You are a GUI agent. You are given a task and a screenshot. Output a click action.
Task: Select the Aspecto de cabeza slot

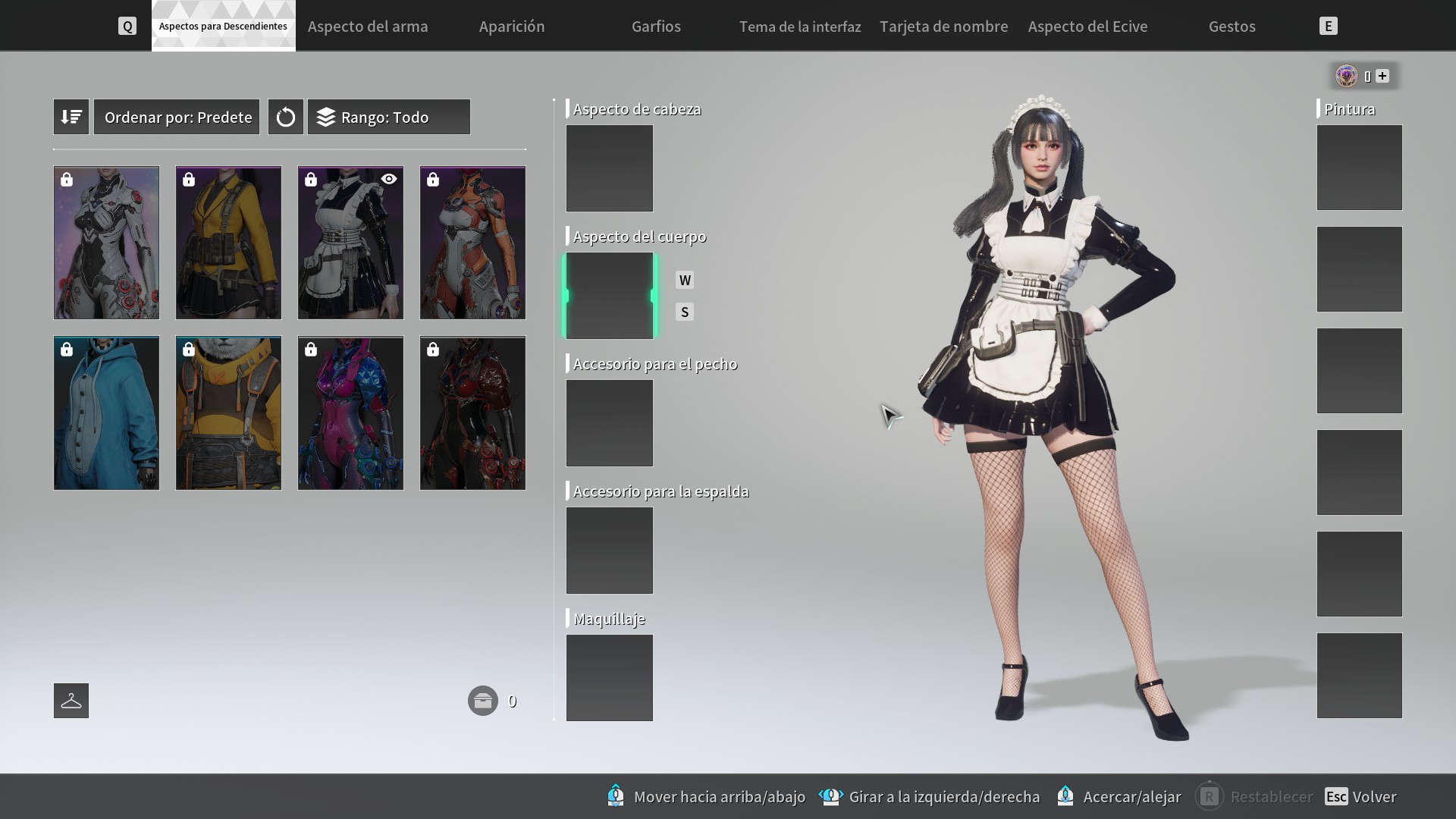(x=609, y=168)
